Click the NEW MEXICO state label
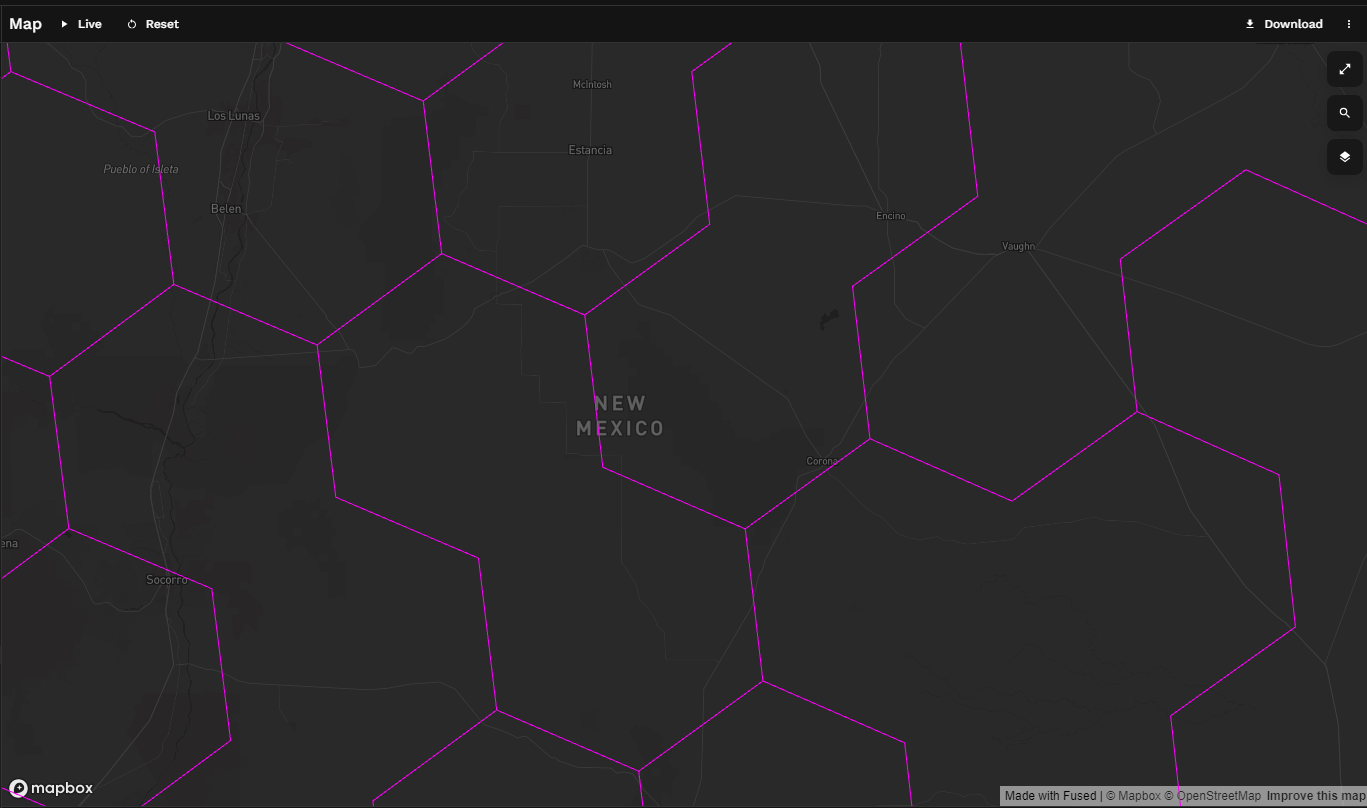The width and height of the screenshot is (1367, 808). coord(620,416)
